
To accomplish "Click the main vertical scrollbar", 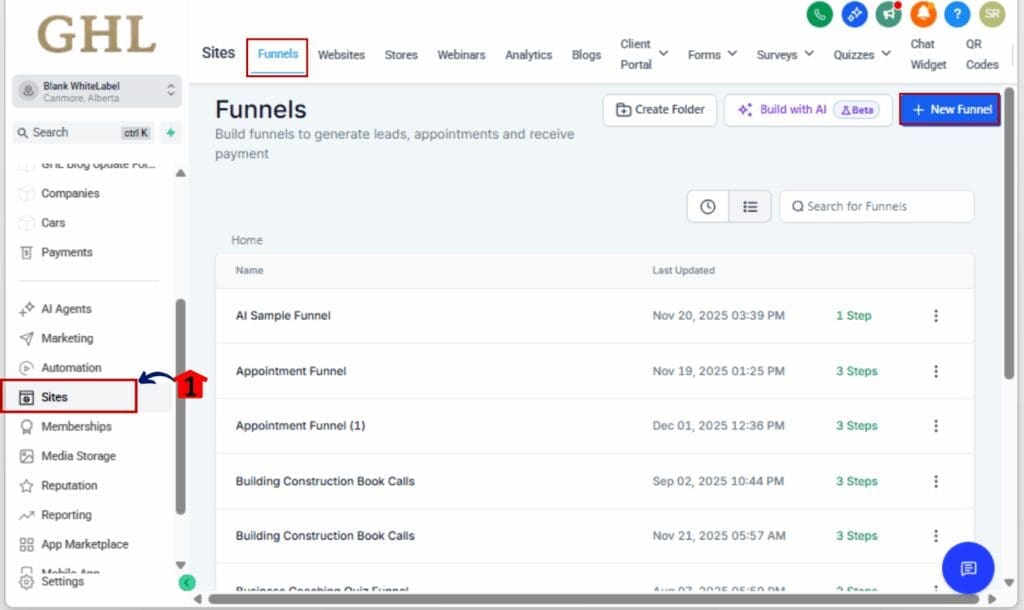I will point(1009,233).
